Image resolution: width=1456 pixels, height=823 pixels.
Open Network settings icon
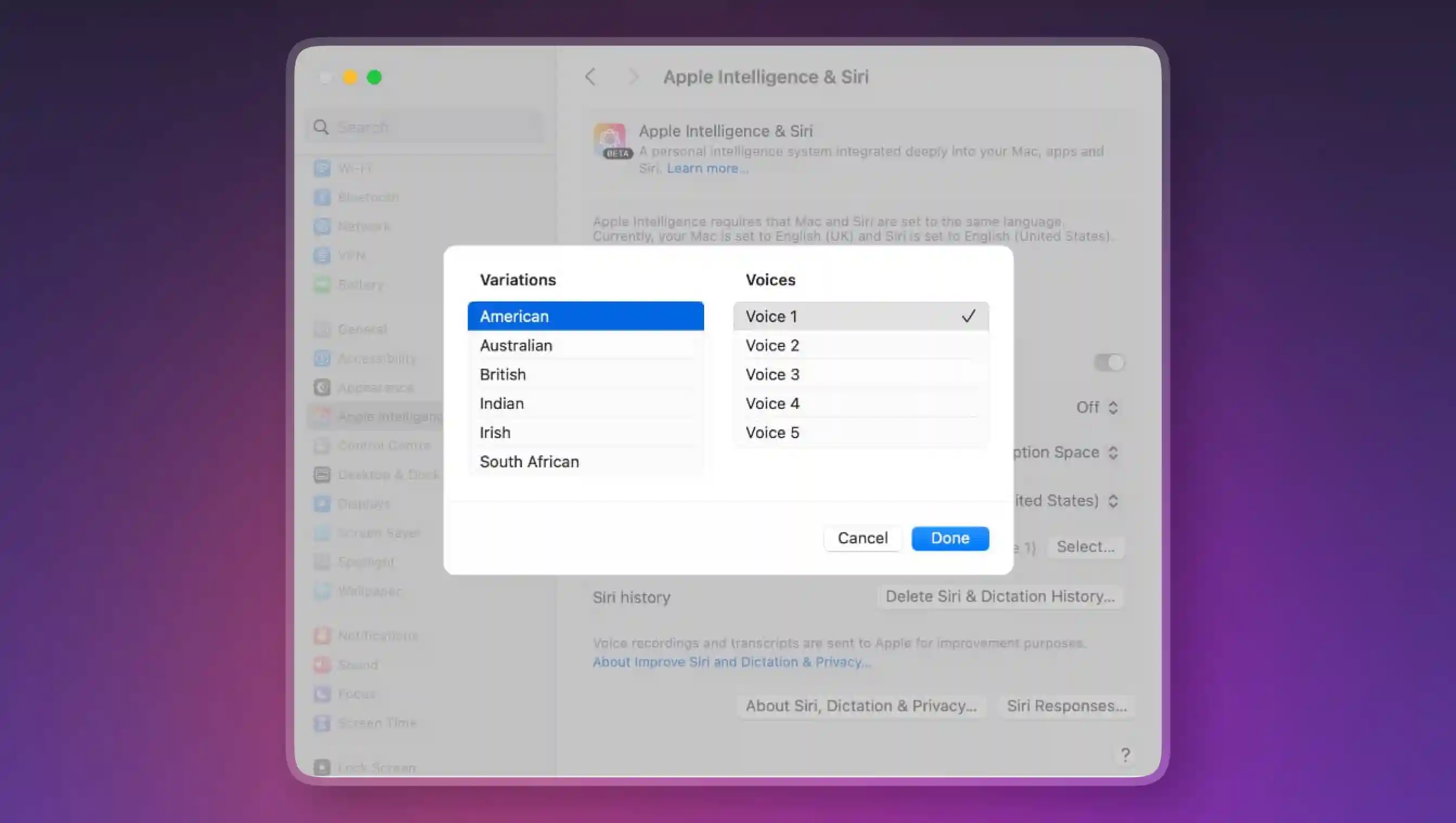(x=322, y=226)
